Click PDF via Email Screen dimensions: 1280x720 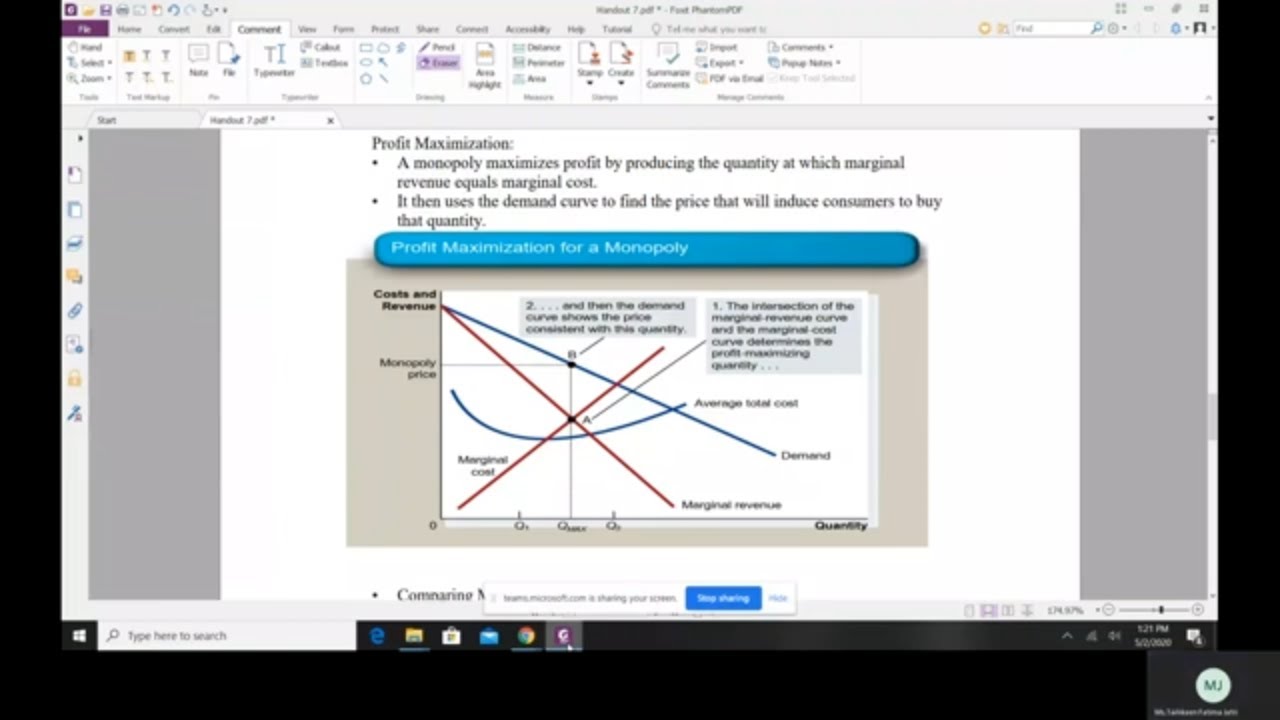pyautogui.click(x=730, y=78)
